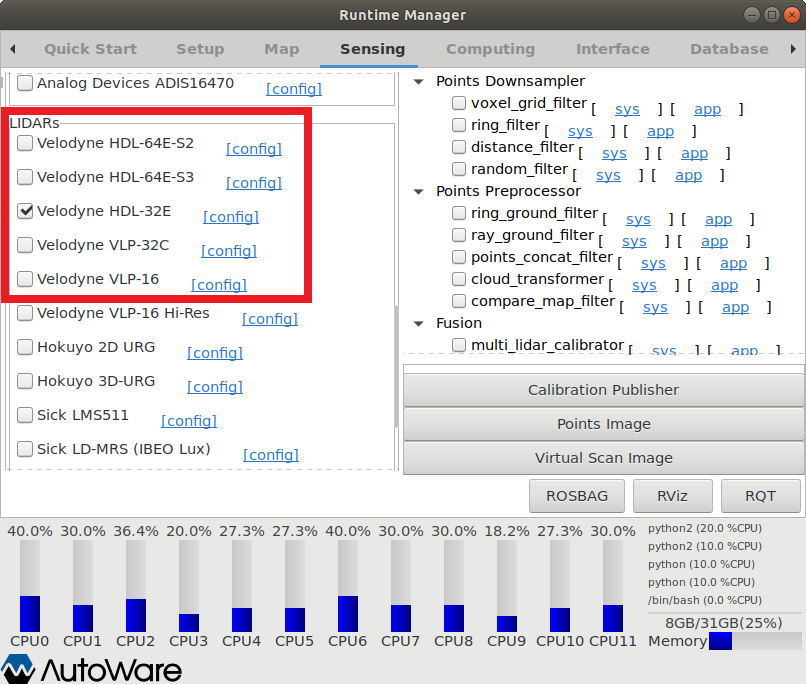This screenshot has height=684, width=806.
Task: Launch RViz with the RViz button
Action: 671,495
